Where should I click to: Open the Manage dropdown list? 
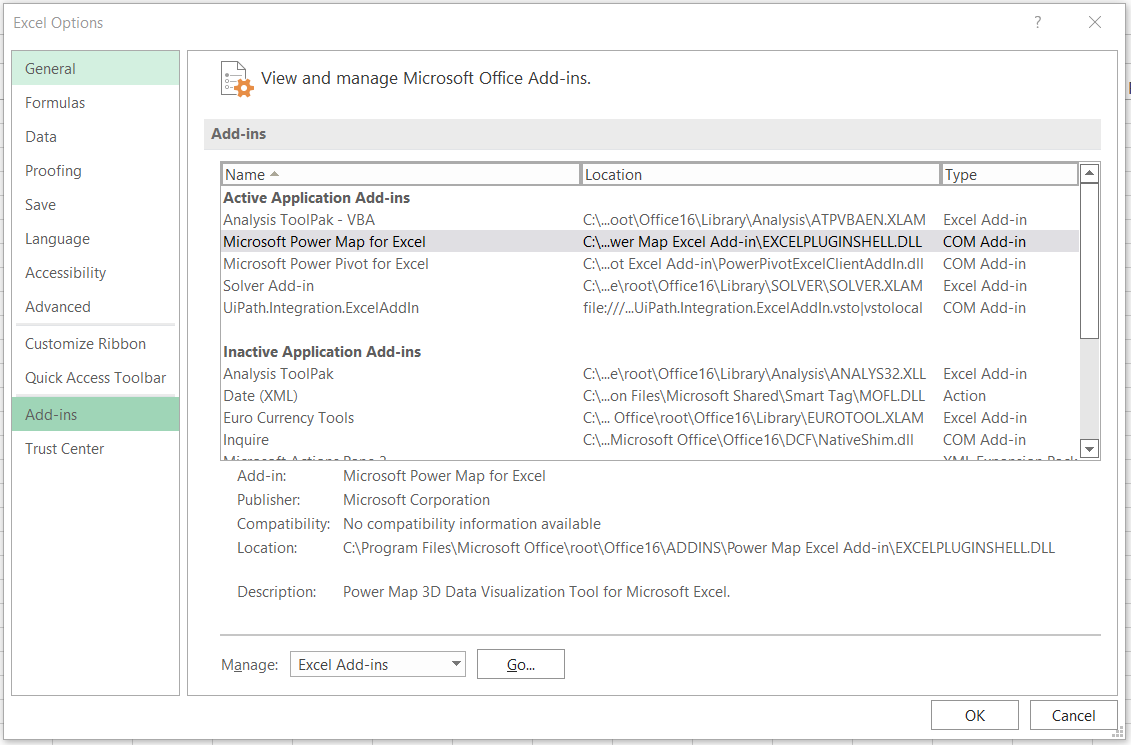457,664
